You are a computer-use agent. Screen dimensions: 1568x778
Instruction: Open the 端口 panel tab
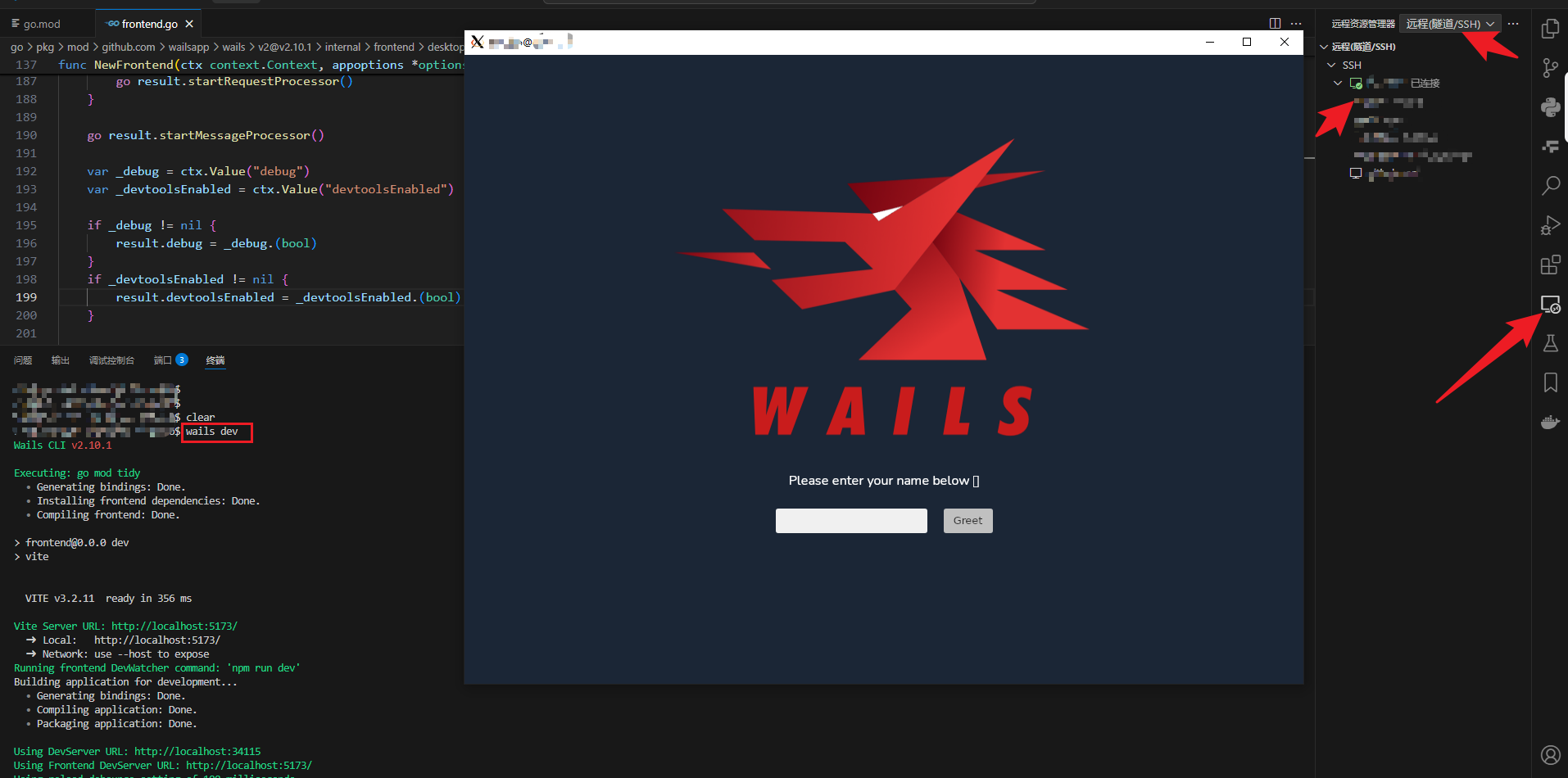click(x=162, y=360)
